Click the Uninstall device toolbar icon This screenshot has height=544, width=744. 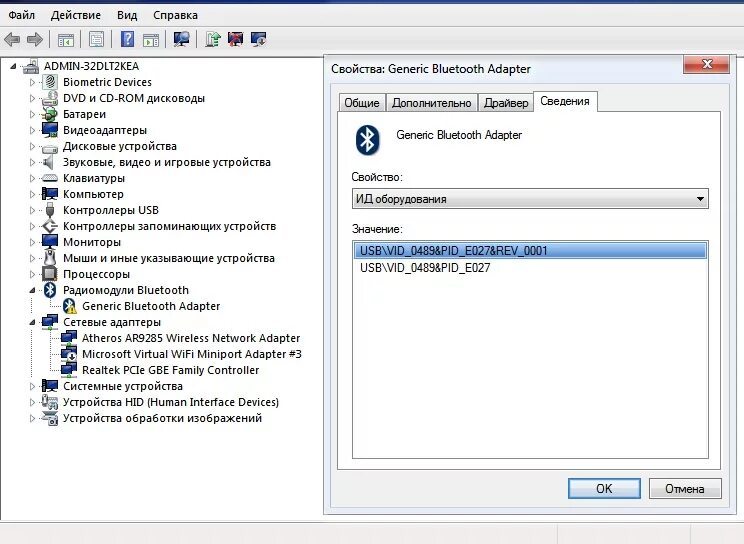coord(235,39)
